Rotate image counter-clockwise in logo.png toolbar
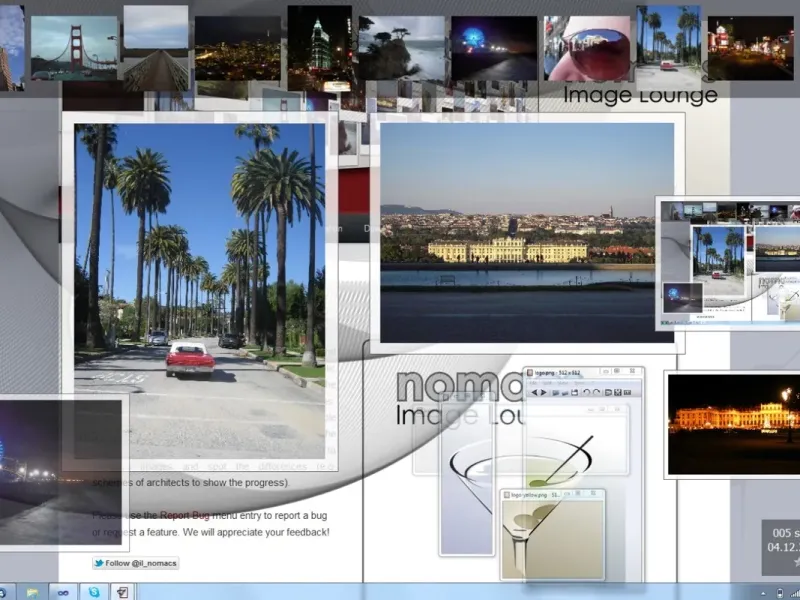Image resolution: width=800 pixels, height=600 pixels. click(x=587, y=392)
